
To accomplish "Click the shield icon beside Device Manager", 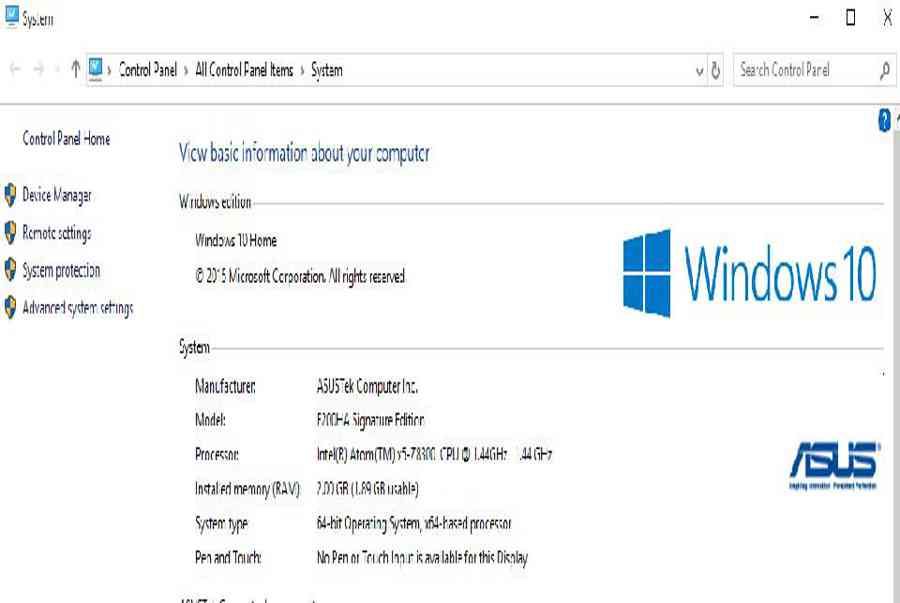I will [10, 195].
